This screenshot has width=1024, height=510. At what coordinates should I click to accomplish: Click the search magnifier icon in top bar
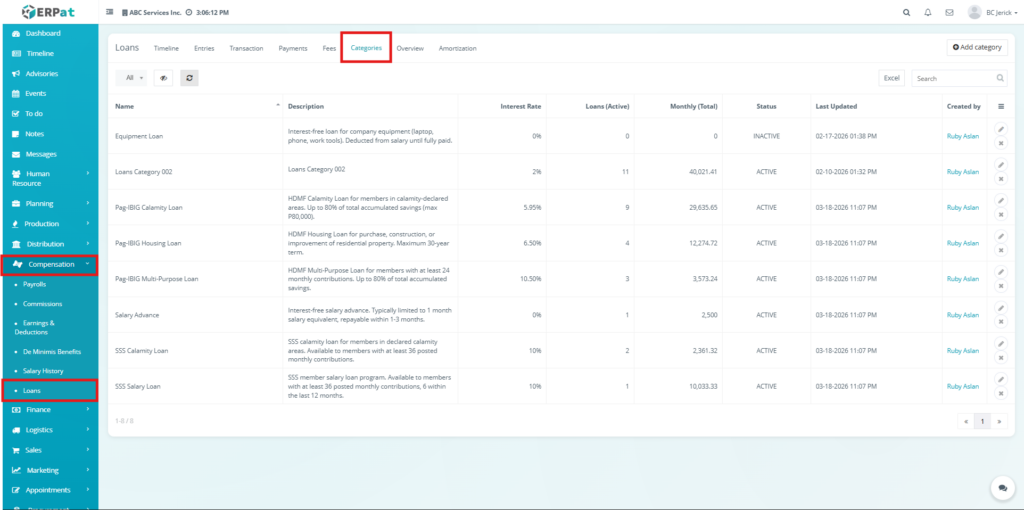pyautogui.click(x=906, y=13)
